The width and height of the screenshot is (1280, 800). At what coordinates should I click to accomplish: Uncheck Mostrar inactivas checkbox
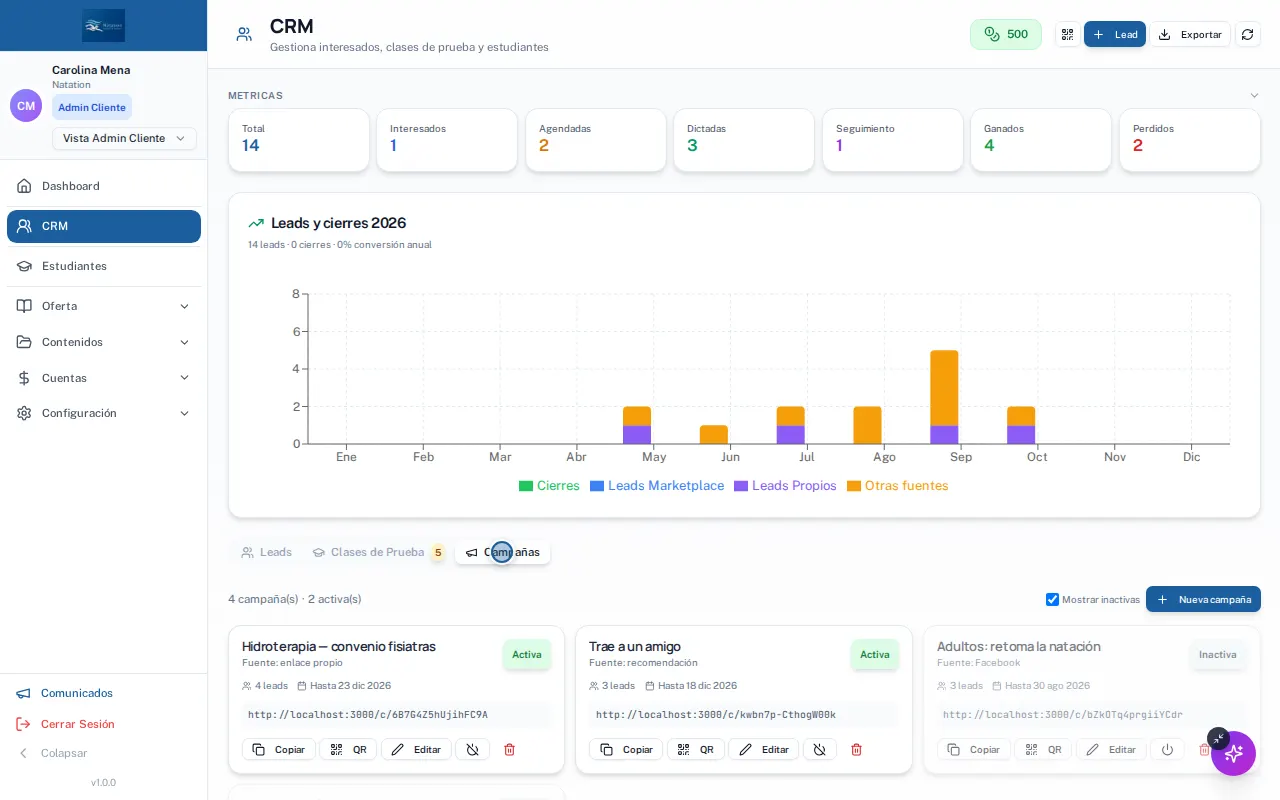click(1052, 599)
